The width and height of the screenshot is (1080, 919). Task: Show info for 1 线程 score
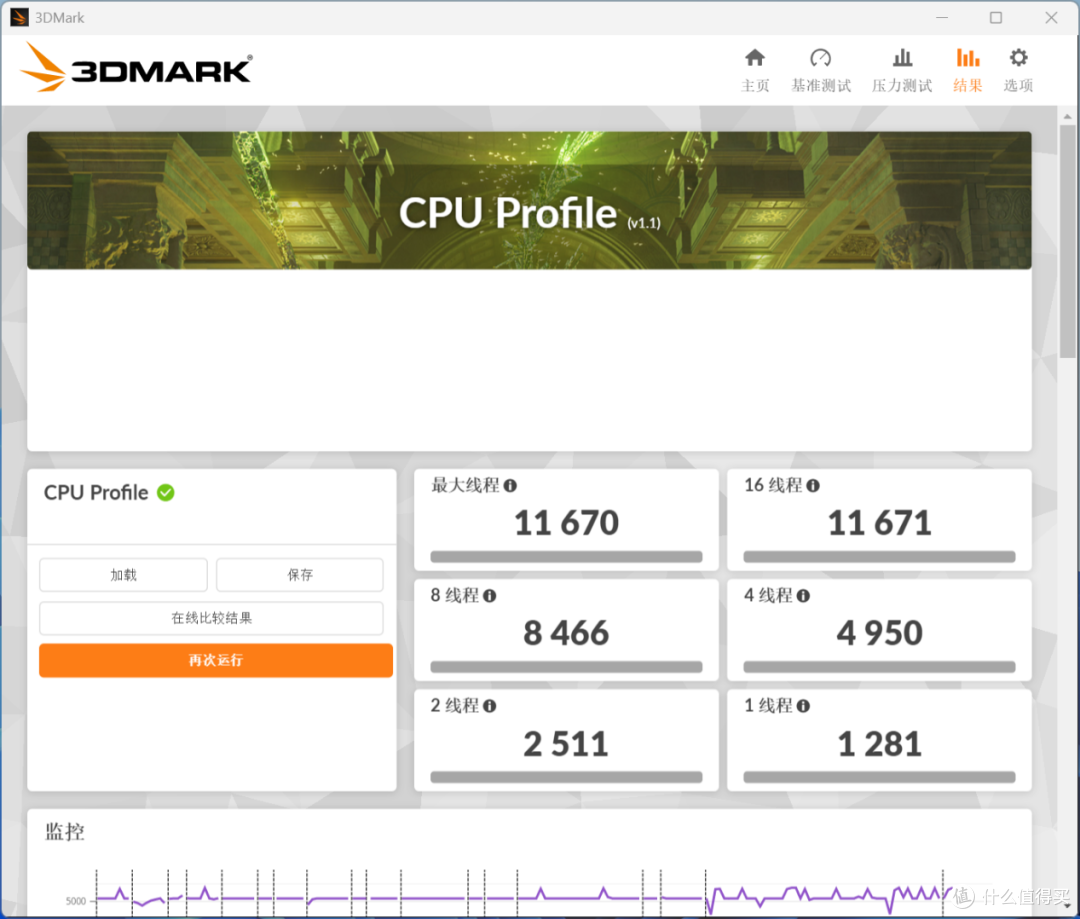tap(803, 706)
